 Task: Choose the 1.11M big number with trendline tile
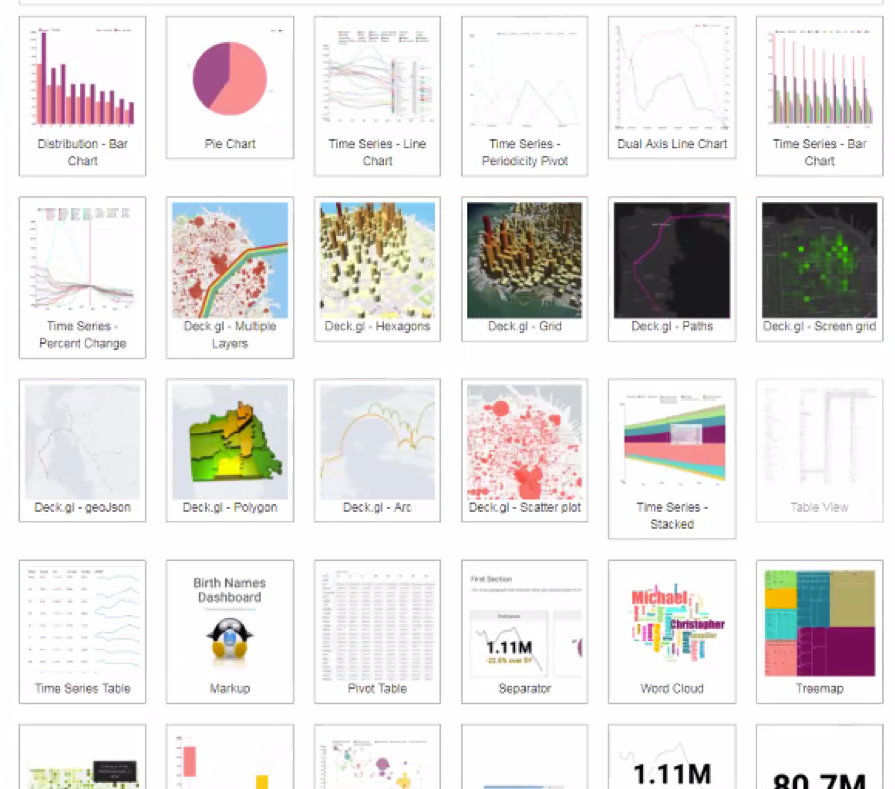pos(672,757)
